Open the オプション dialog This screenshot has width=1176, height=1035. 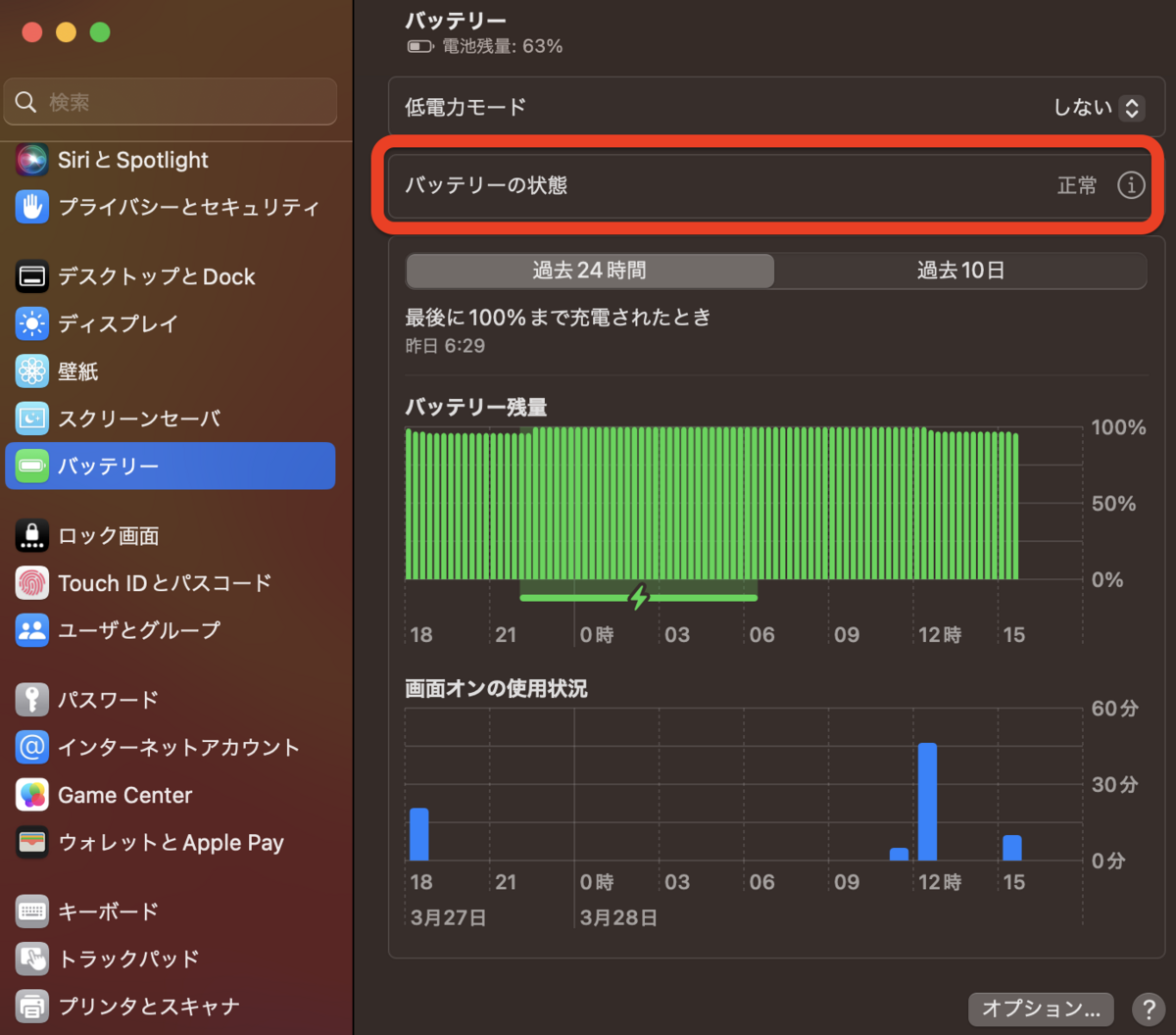[x=1039, y=1009]
